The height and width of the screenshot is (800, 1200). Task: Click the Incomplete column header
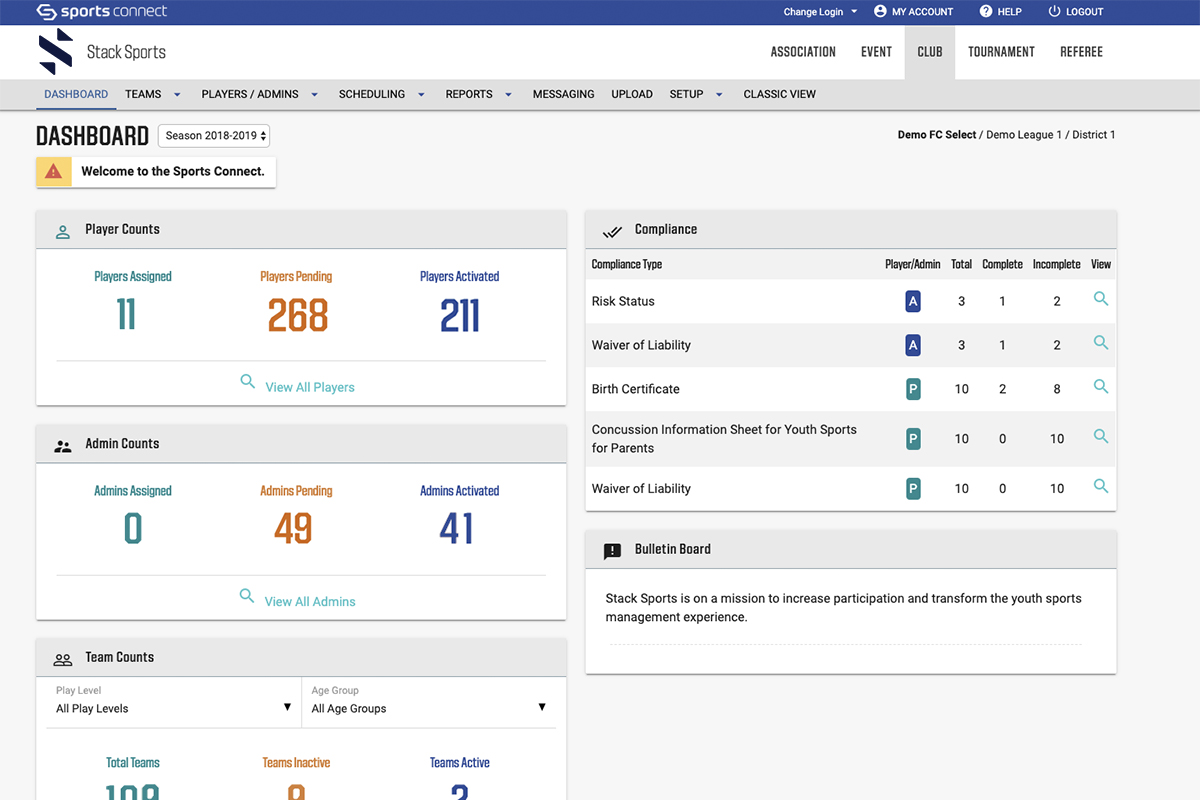coord(1057,264)
